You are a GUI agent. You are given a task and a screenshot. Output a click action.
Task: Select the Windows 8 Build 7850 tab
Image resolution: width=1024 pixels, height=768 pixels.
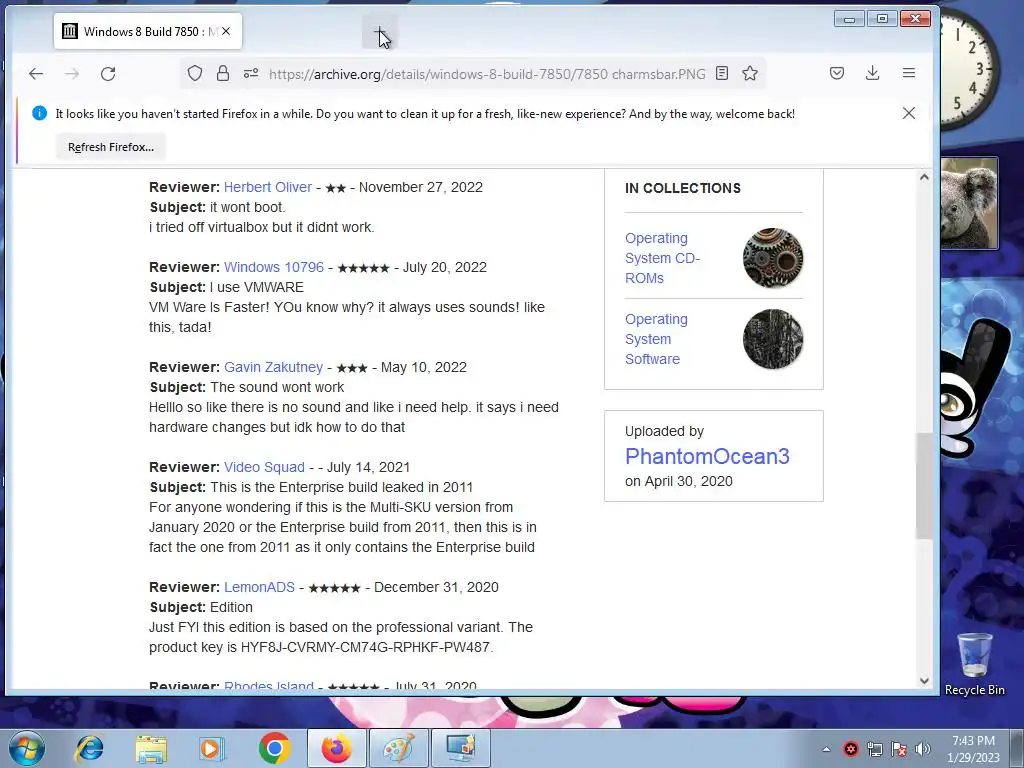pyautogui.click(x=148, y=31)
